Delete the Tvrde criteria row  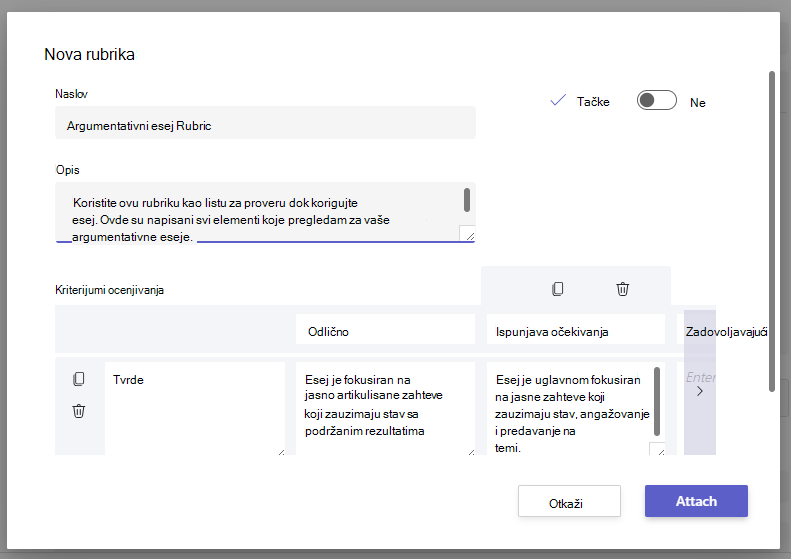[x=79, y=411]
